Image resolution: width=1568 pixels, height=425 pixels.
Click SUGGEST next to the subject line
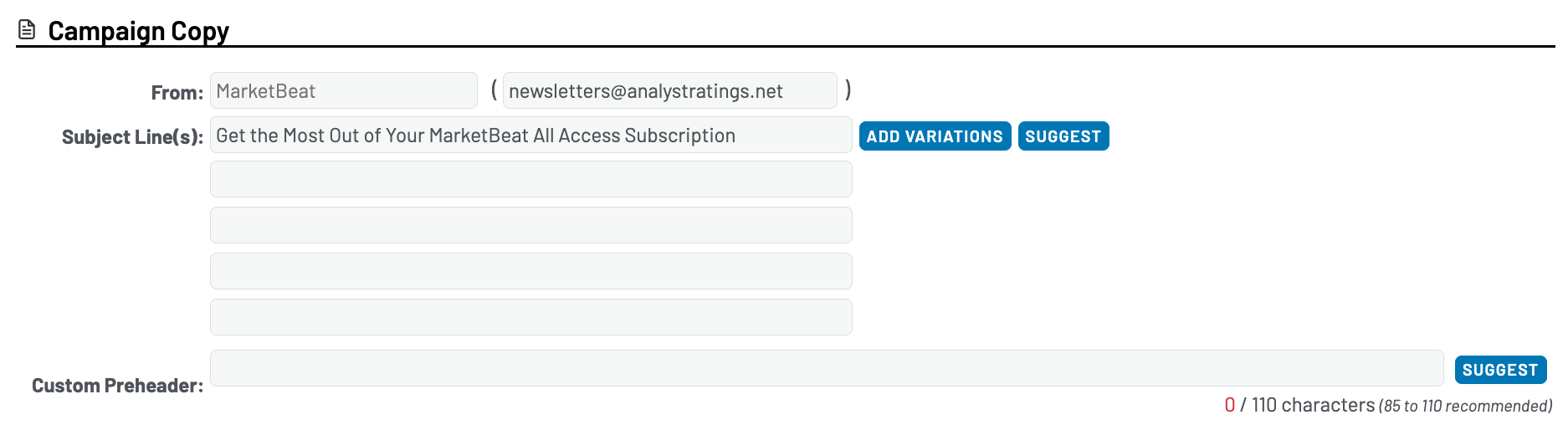pyautogui.click(x=1063, y=136)
